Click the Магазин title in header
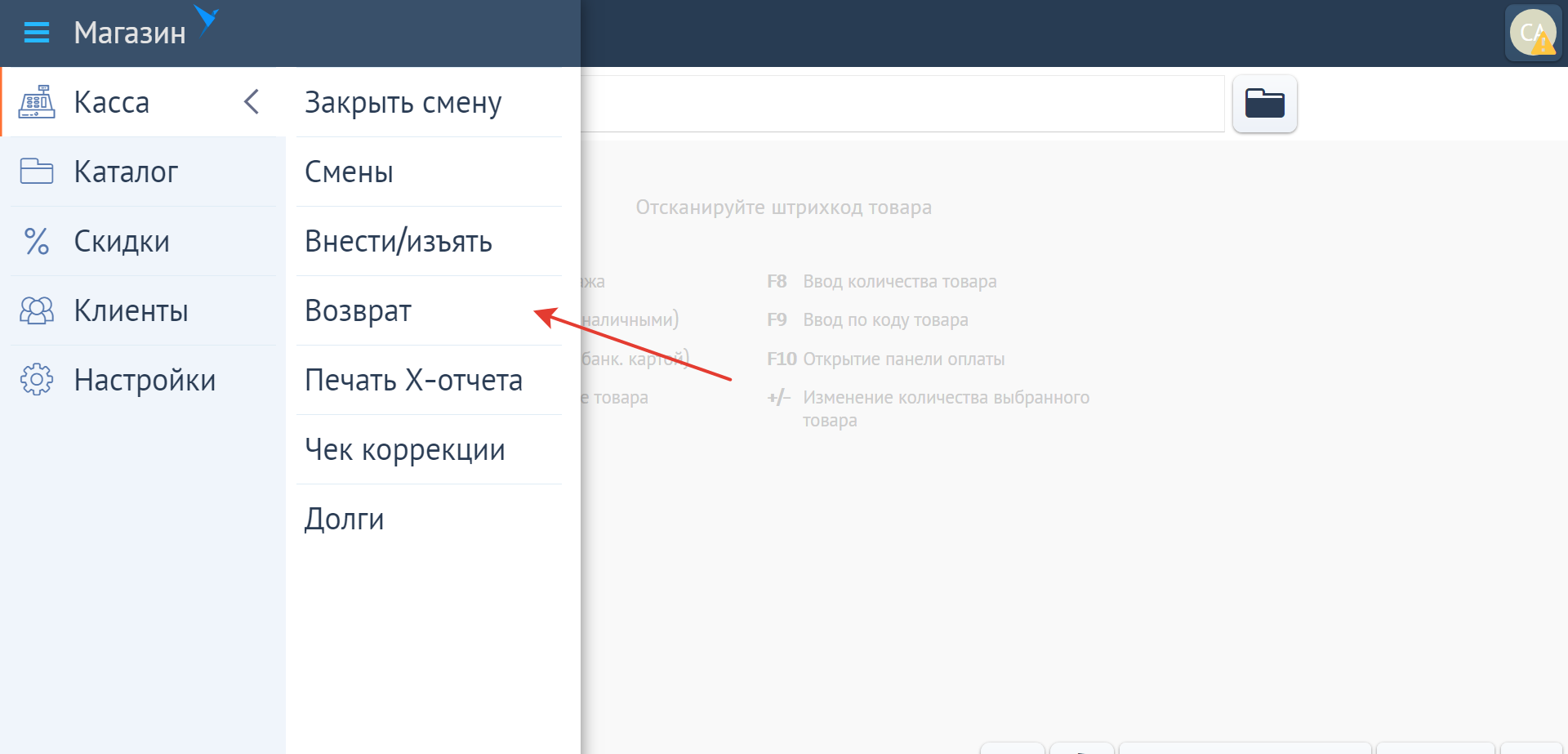This screenshot has height=754, width=1568. 130,33
